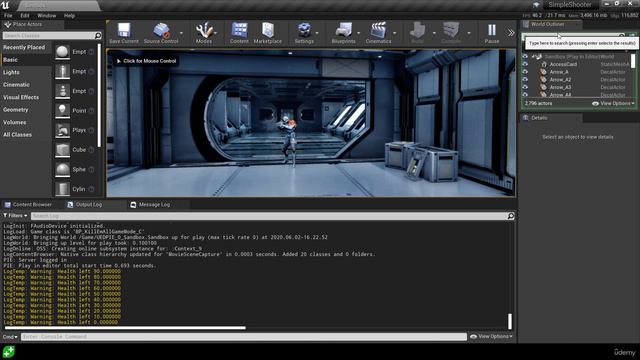
Task: Open the Settings dropdown arrow
Action: [x=317, y=33]
